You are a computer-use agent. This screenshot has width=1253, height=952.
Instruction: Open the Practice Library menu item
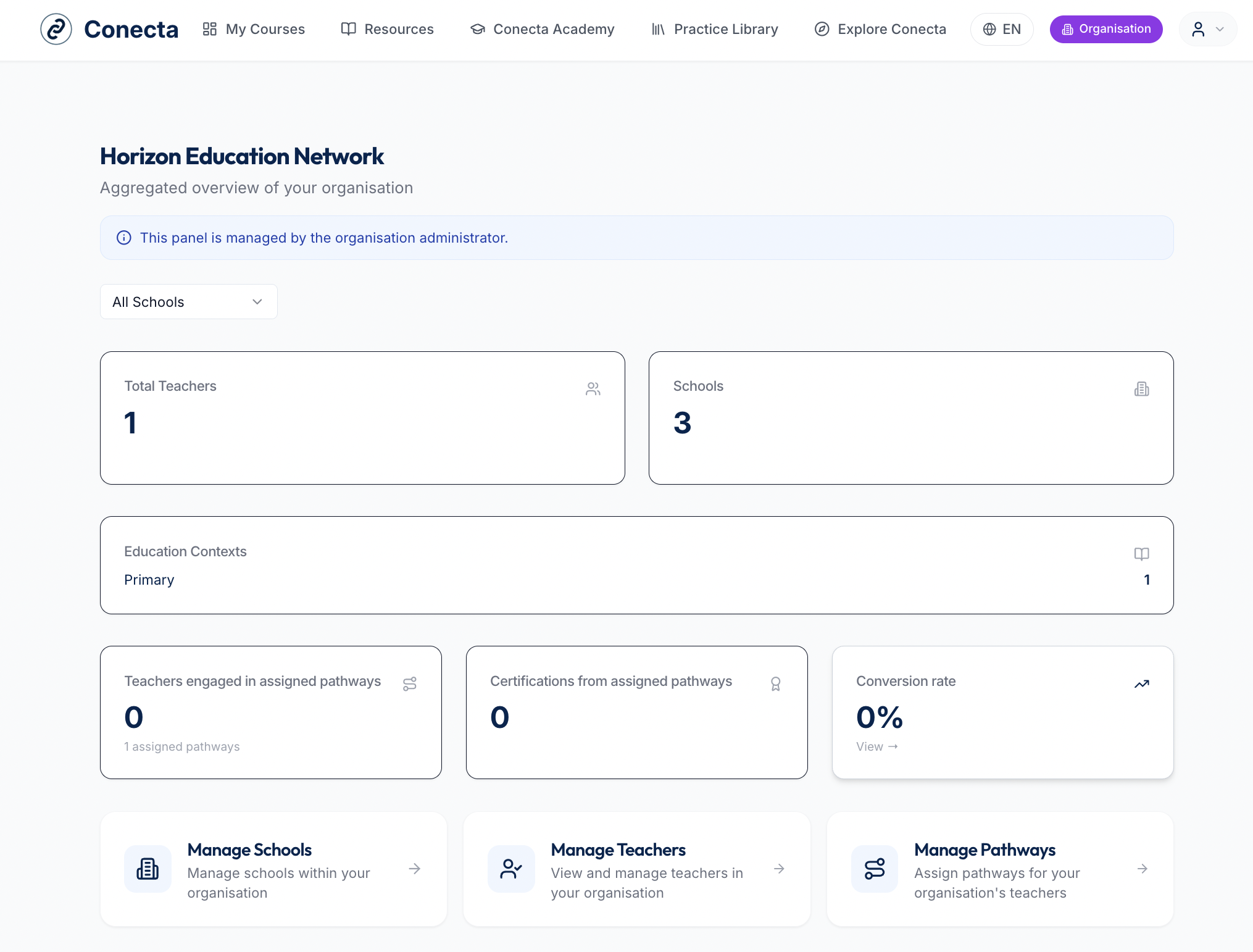[x=715, y=29]
